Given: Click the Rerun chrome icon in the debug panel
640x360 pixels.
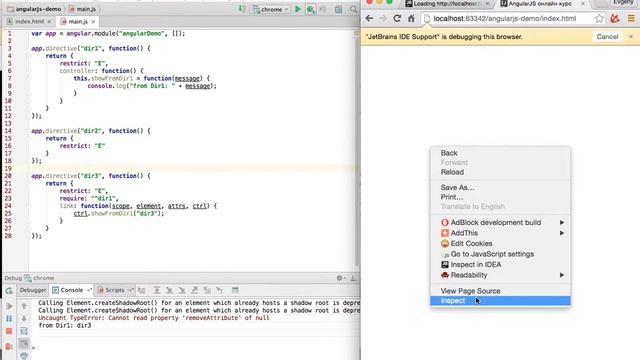Looking at the screenshot, I should [9, 291].
